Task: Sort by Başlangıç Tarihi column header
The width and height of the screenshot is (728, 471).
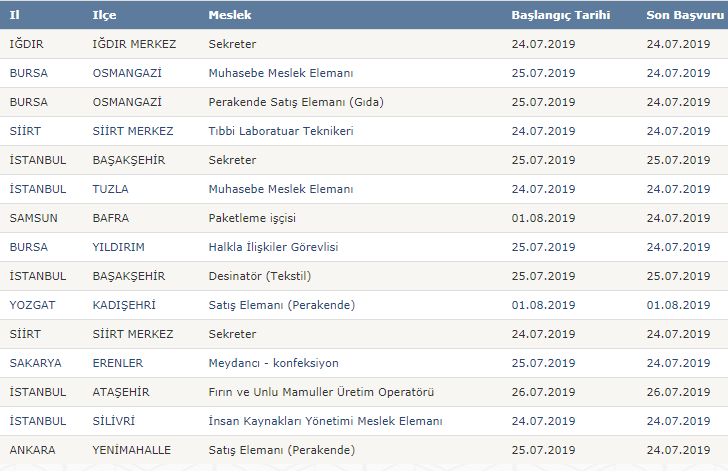Action: 560,15
